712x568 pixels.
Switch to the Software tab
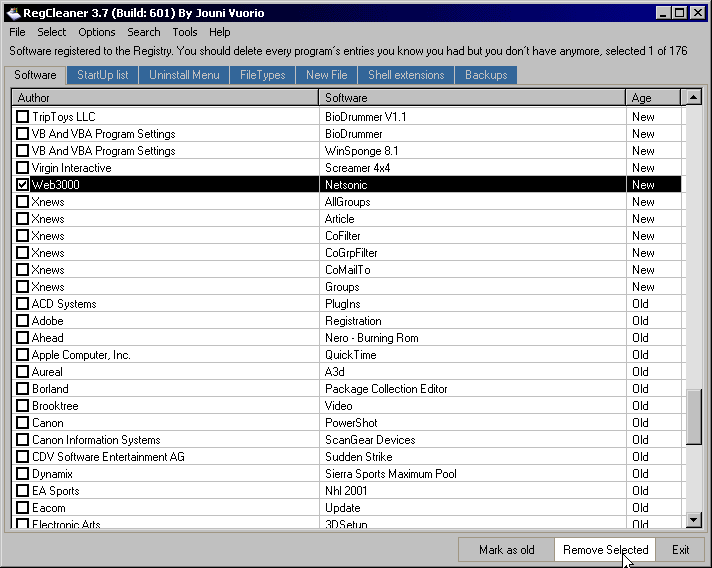(35, 75)
